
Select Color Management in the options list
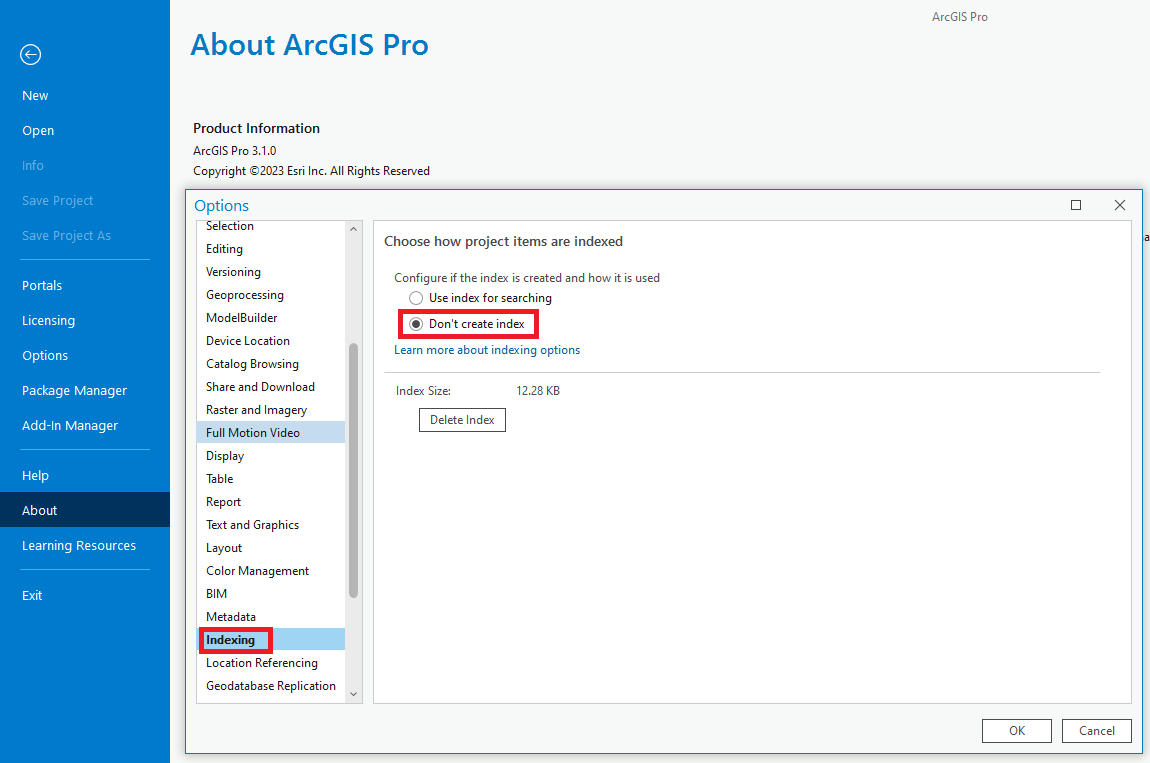coord(257,570)
